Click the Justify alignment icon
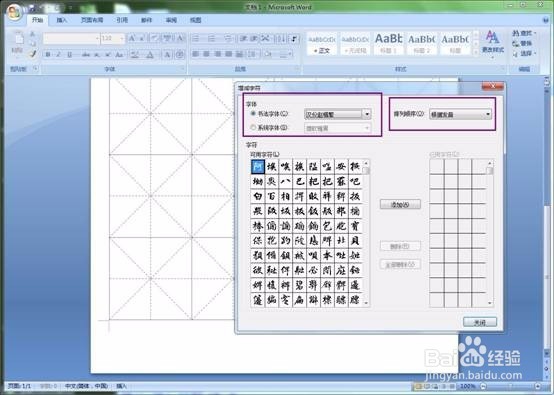Screen dimensions: 554x395 229,54
